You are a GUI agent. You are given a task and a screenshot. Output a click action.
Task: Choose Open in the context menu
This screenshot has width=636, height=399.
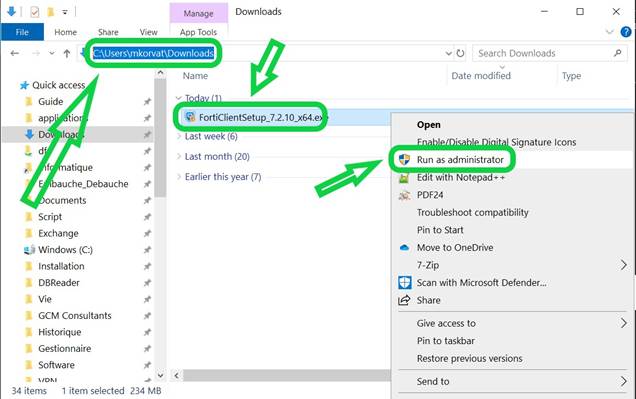429,125
